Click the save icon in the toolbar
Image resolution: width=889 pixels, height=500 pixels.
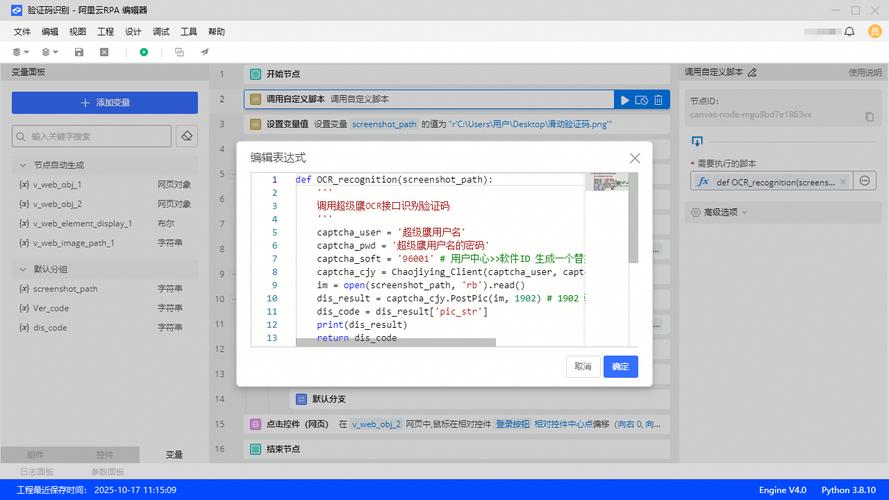tap(79, 52)
